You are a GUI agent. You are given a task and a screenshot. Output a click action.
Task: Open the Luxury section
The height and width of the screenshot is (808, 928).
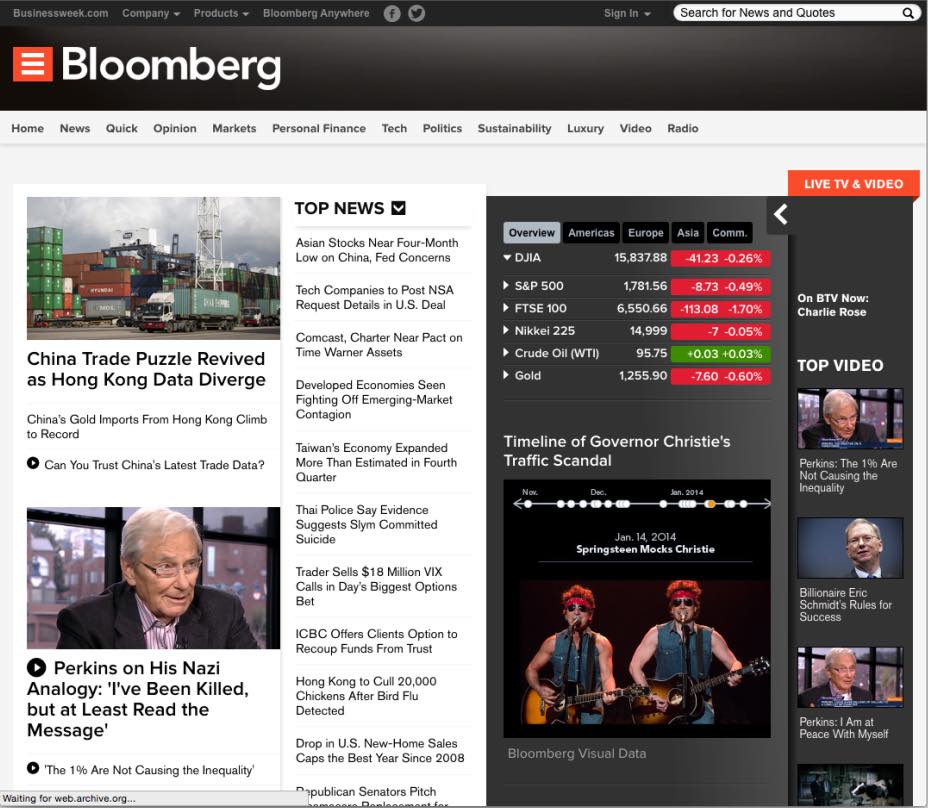click(585, 128)
